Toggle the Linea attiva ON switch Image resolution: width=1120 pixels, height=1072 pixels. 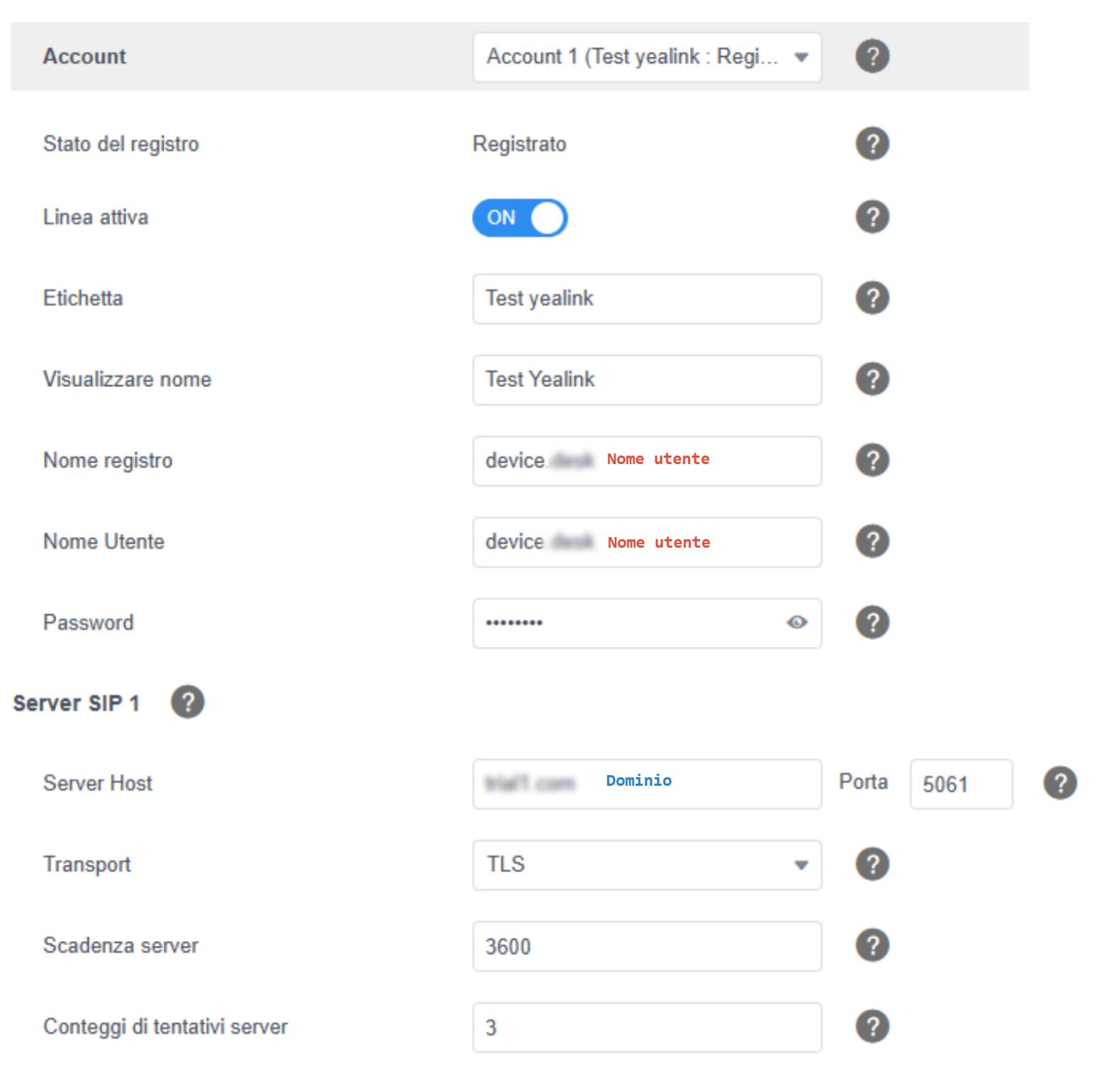[520, 218]
